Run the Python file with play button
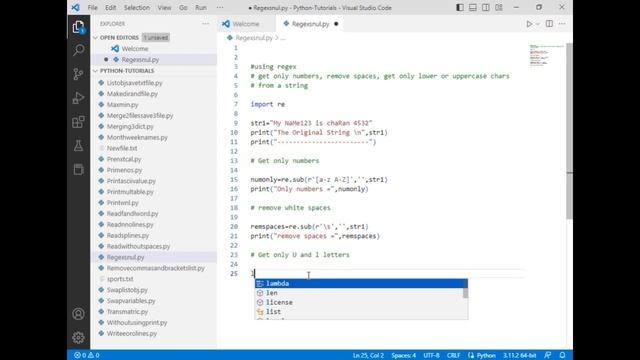 [x=529, y=24]
